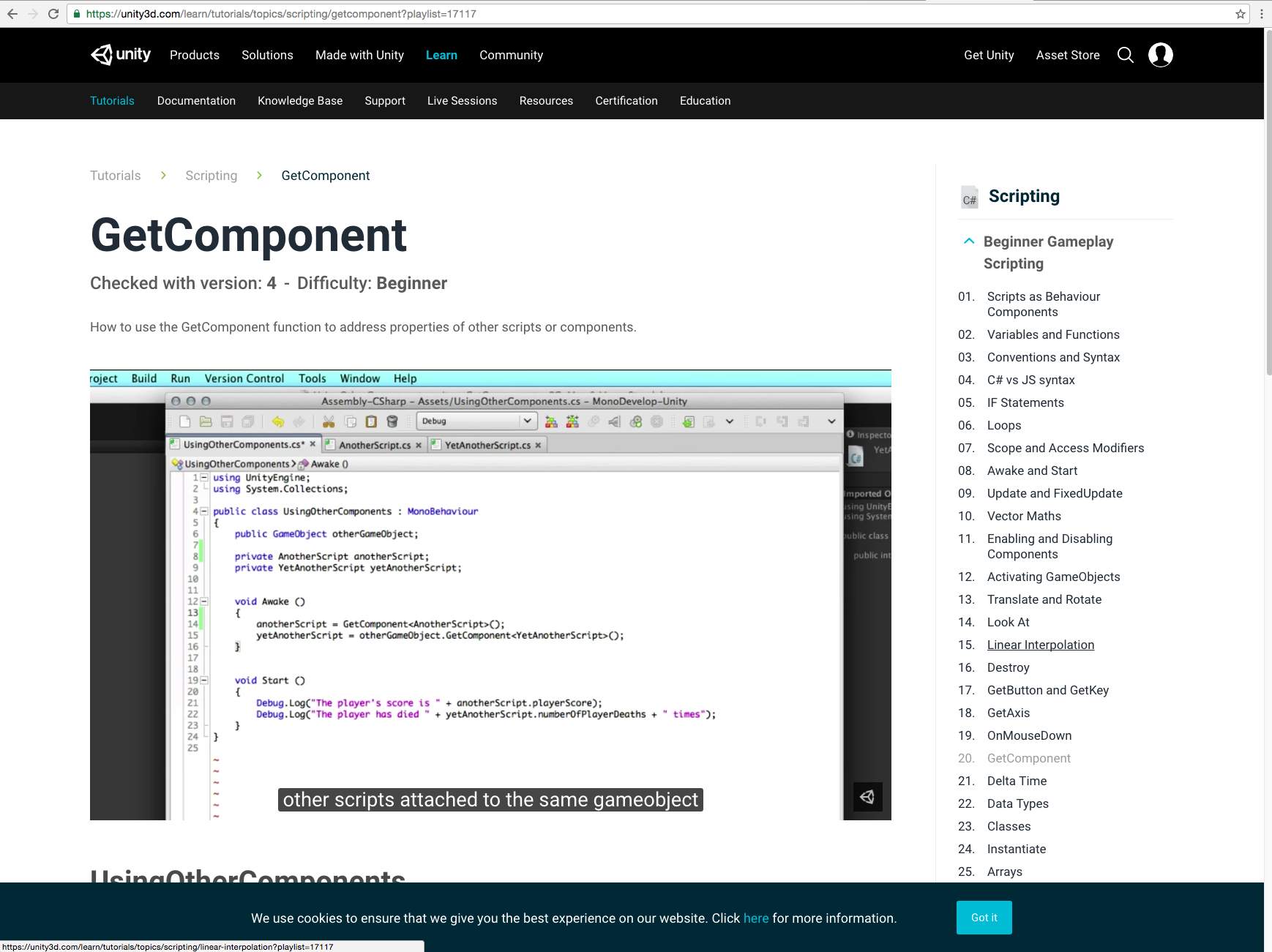
Task: Open the Education tab
Action: point(705,101)
